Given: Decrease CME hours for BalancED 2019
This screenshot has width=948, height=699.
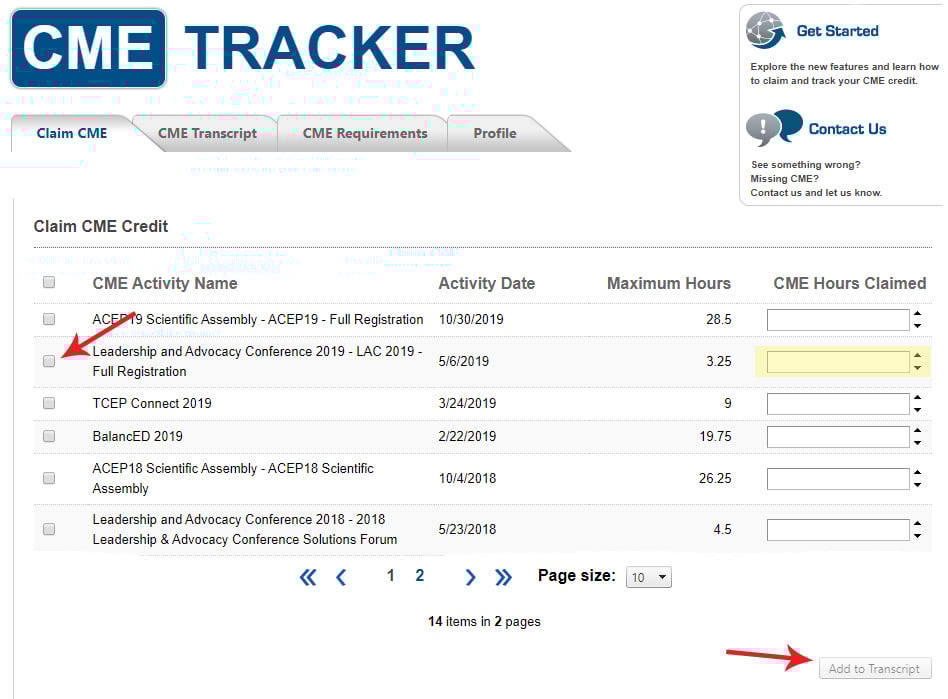Looking at the screenshot, I should pyautogui.click(x=918, y=443).
